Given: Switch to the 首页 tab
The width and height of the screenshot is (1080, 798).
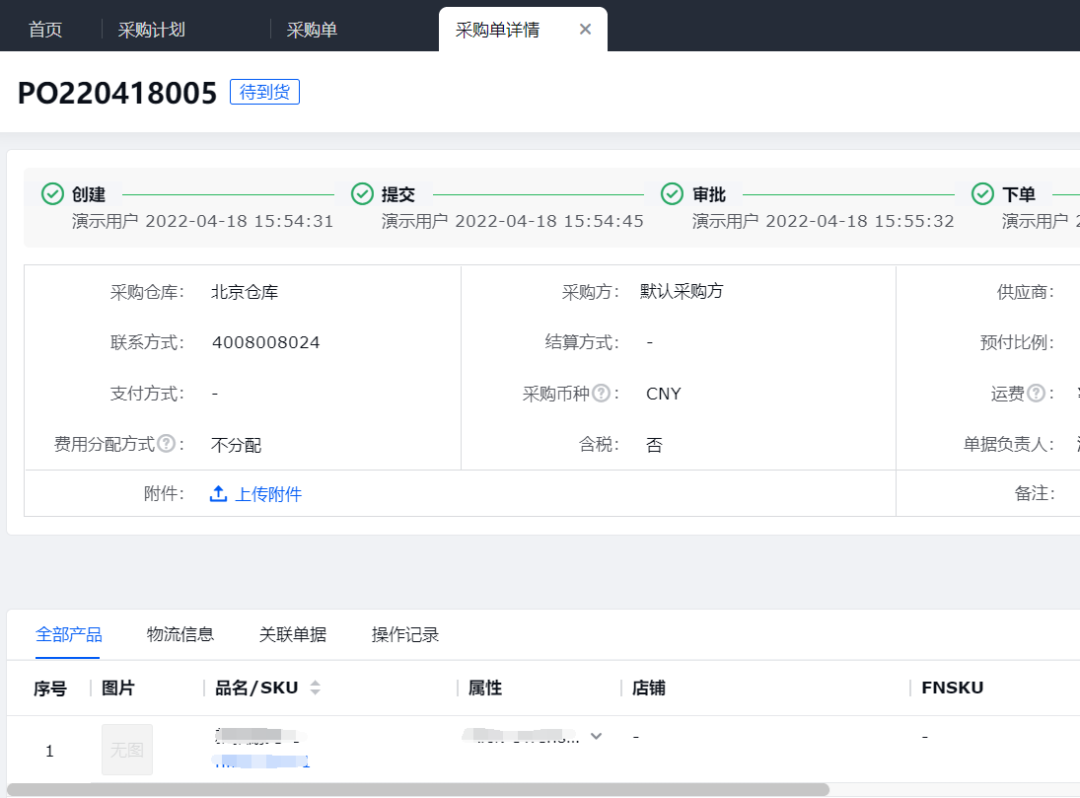Looking at the screenshot, I should [x=45, y=30].
